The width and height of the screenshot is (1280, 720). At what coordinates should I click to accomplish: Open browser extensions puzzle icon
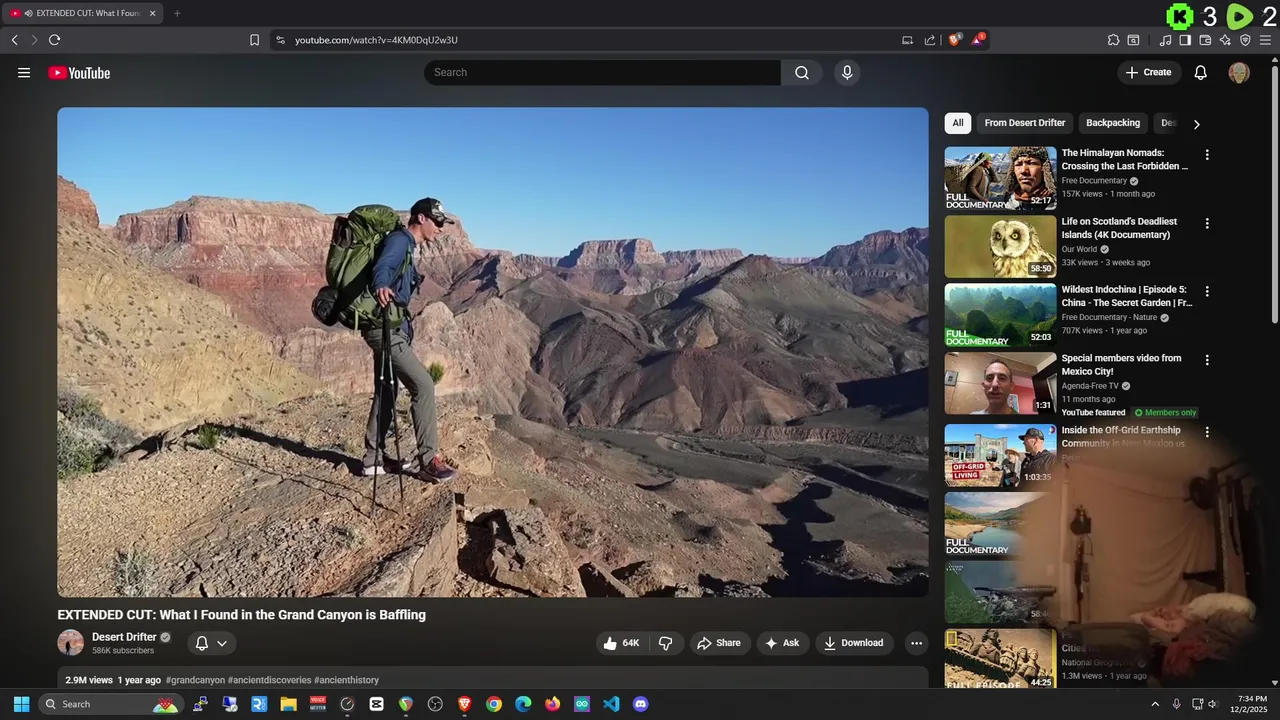(x=1113, y=40)
